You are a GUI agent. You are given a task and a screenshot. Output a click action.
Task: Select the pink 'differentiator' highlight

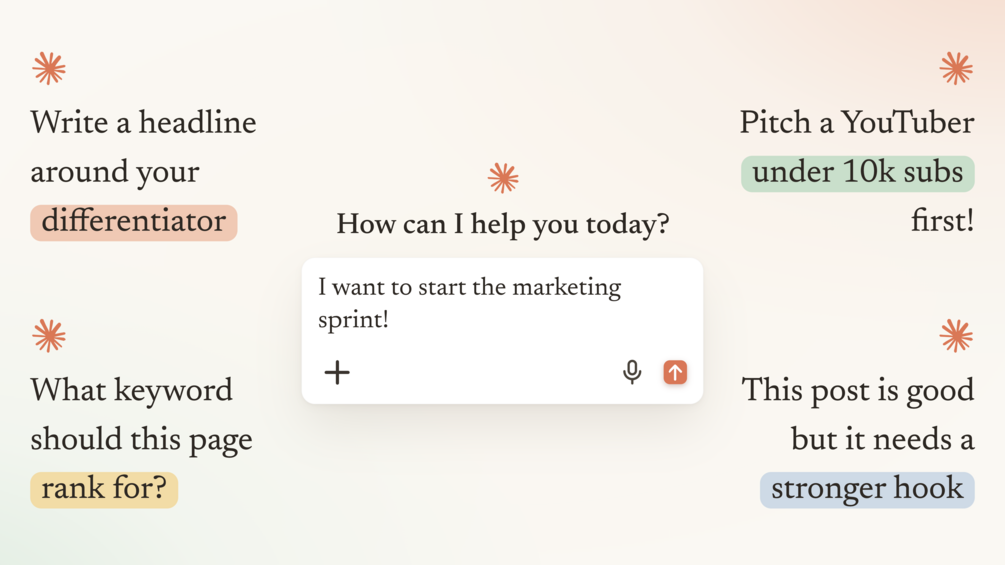point(134,222)
